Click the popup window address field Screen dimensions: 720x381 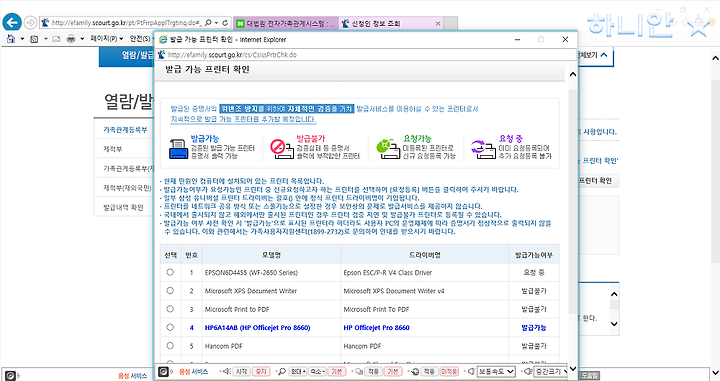pyautogui.click(x=367, y=55)
